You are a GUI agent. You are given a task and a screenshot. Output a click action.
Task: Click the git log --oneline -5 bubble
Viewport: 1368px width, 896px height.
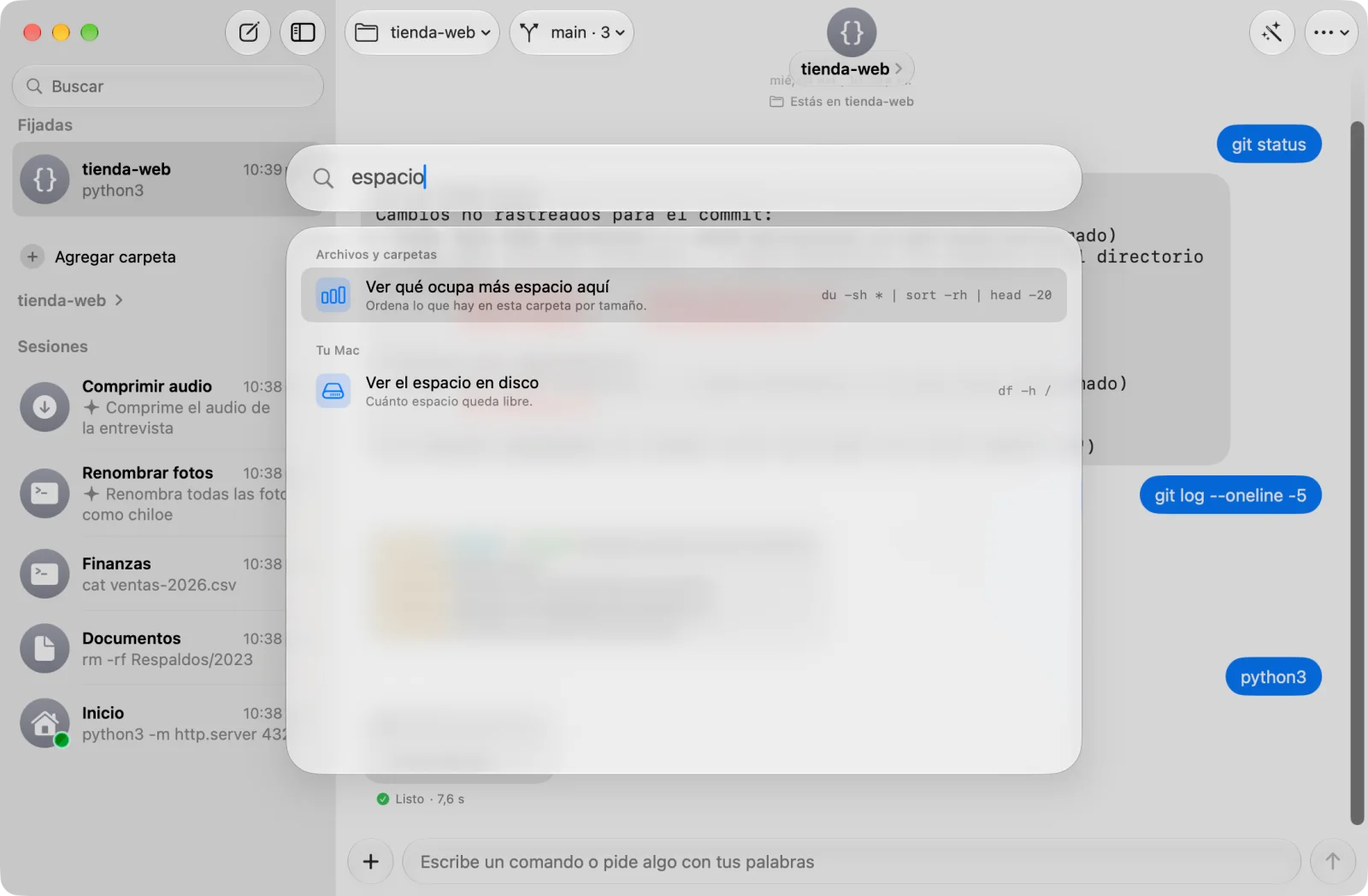(1230, 495)
